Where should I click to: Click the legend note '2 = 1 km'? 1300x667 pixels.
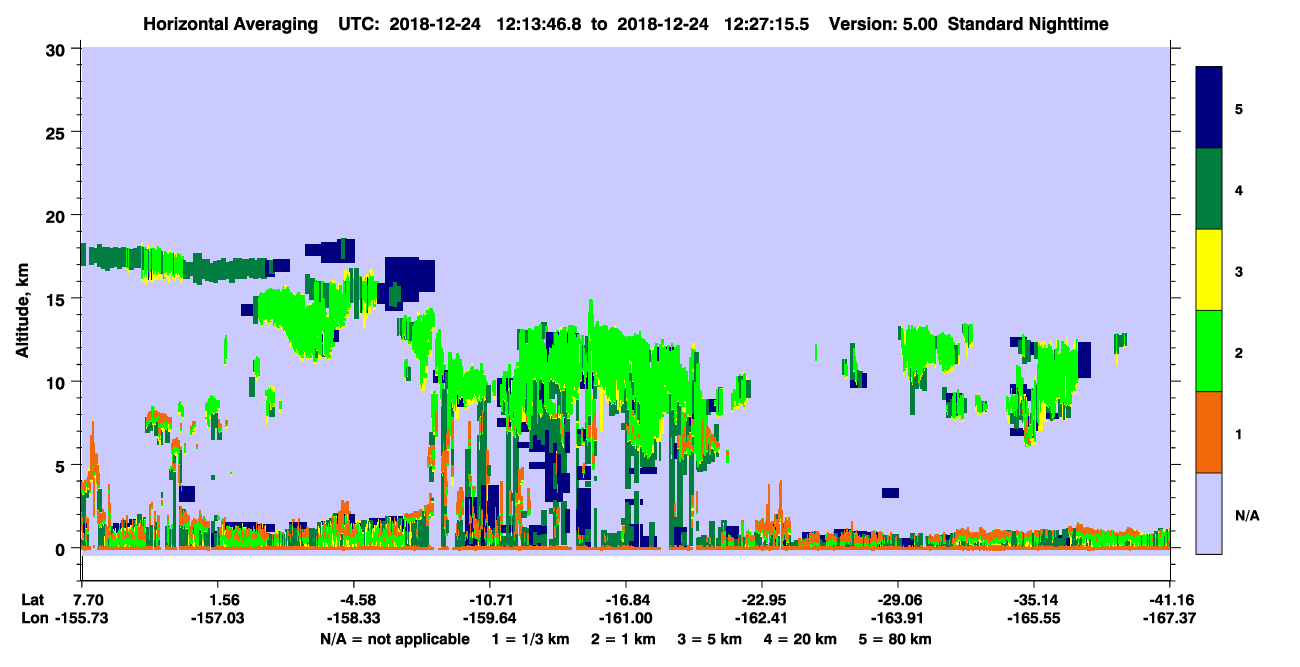(x=622, y=639)
